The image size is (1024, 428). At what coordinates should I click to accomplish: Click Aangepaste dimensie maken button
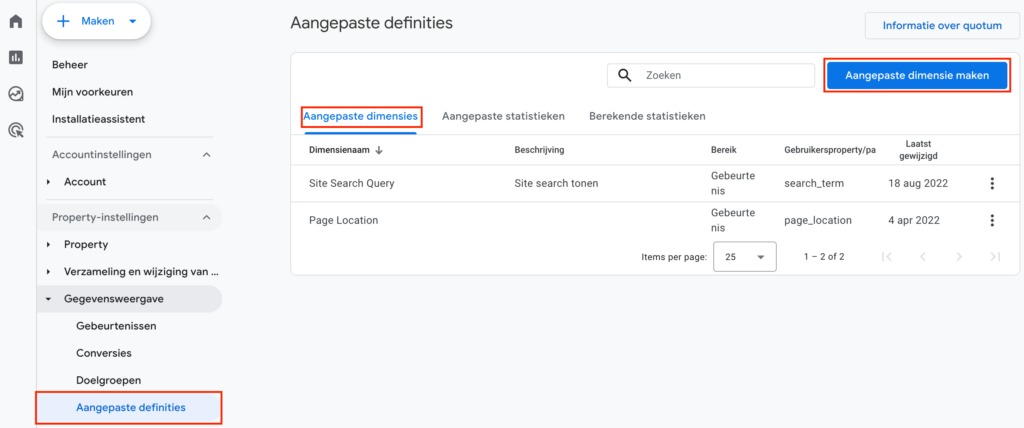coord(917,75)
